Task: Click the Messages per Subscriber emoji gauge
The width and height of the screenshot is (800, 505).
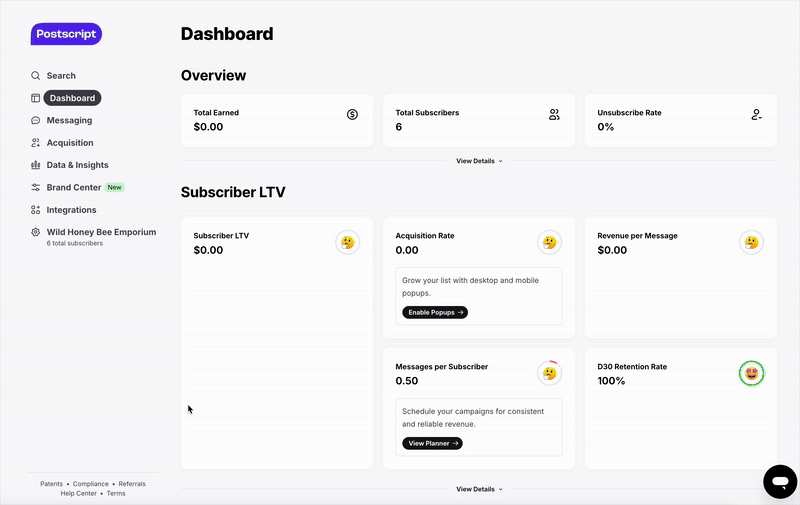Action: point(549,373)
